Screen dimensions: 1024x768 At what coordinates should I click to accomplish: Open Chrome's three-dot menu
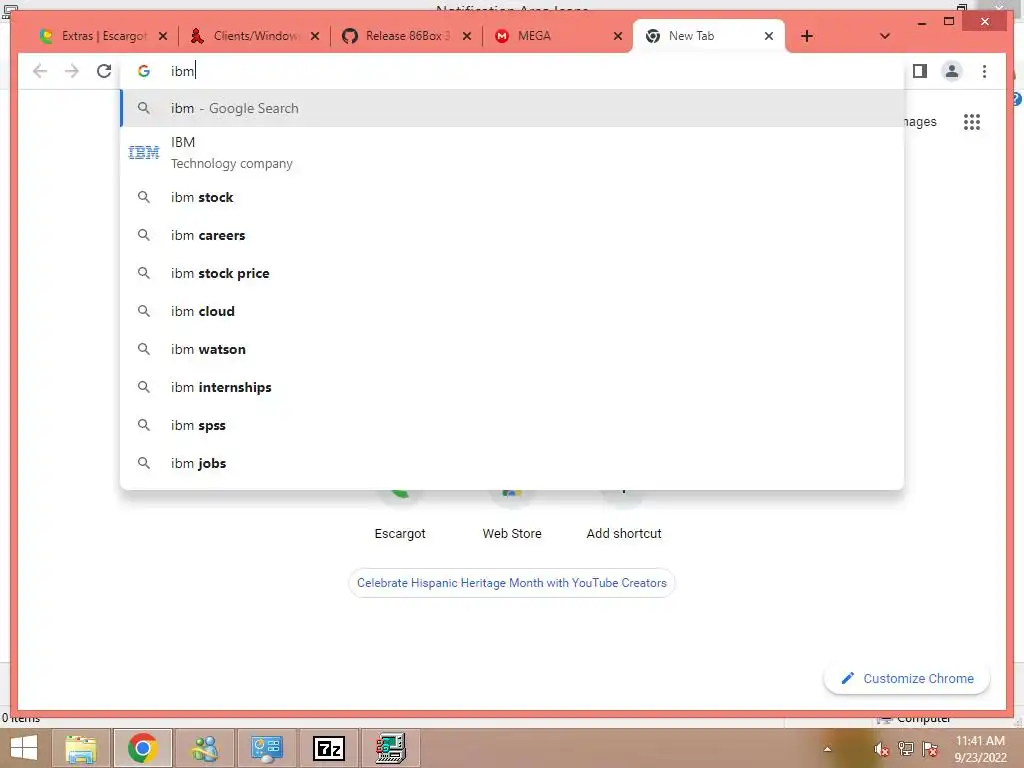984,71
